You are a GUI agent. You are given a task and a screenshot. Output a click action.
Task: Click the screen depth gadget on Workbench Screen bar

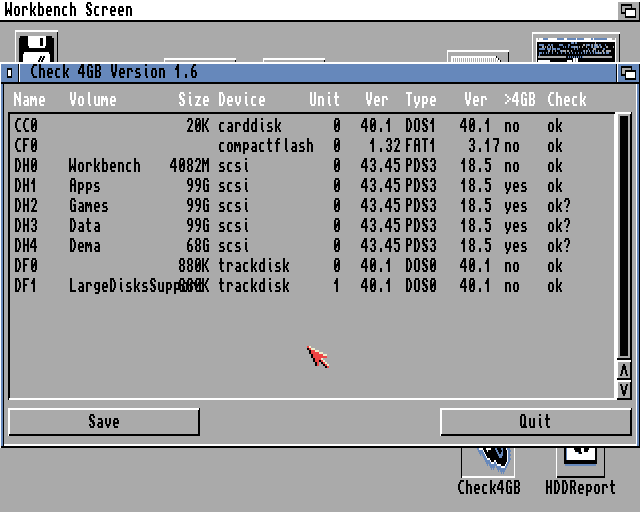coord(627,10)
